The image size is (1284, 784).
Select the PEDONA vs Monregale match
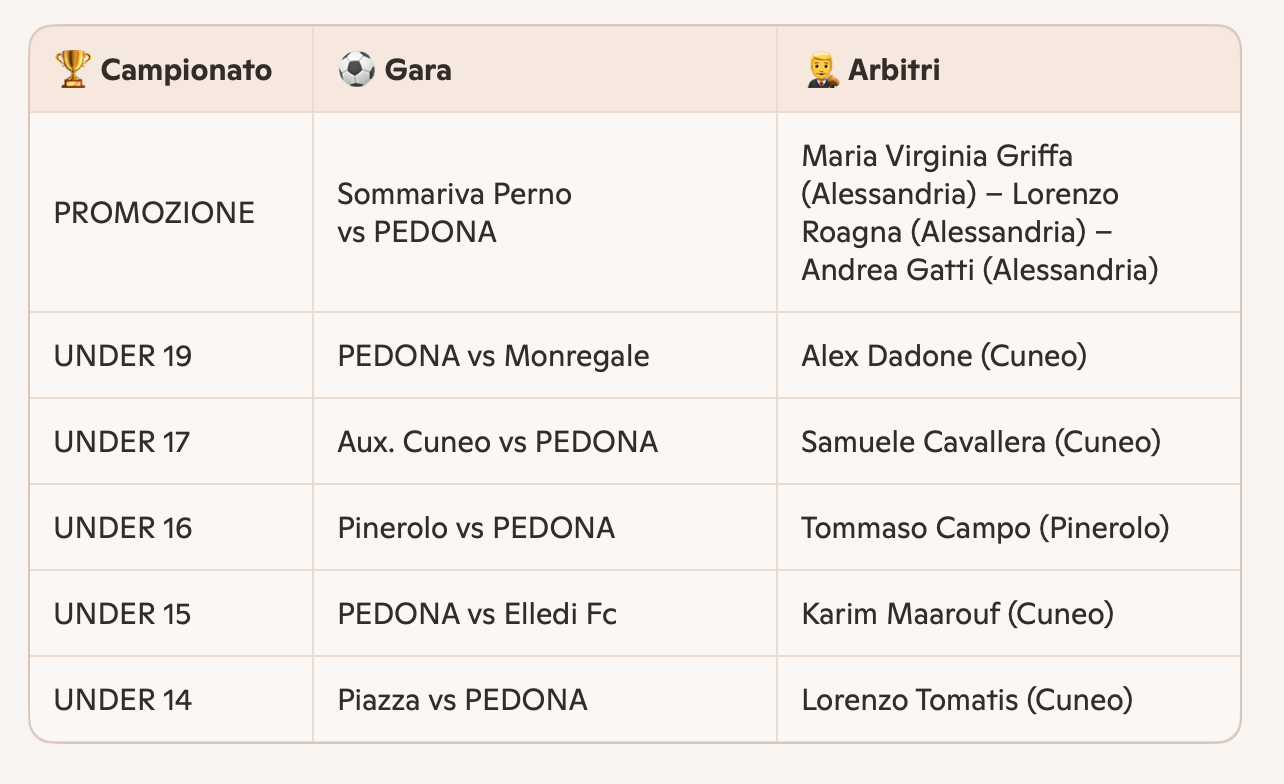(493, 356)
